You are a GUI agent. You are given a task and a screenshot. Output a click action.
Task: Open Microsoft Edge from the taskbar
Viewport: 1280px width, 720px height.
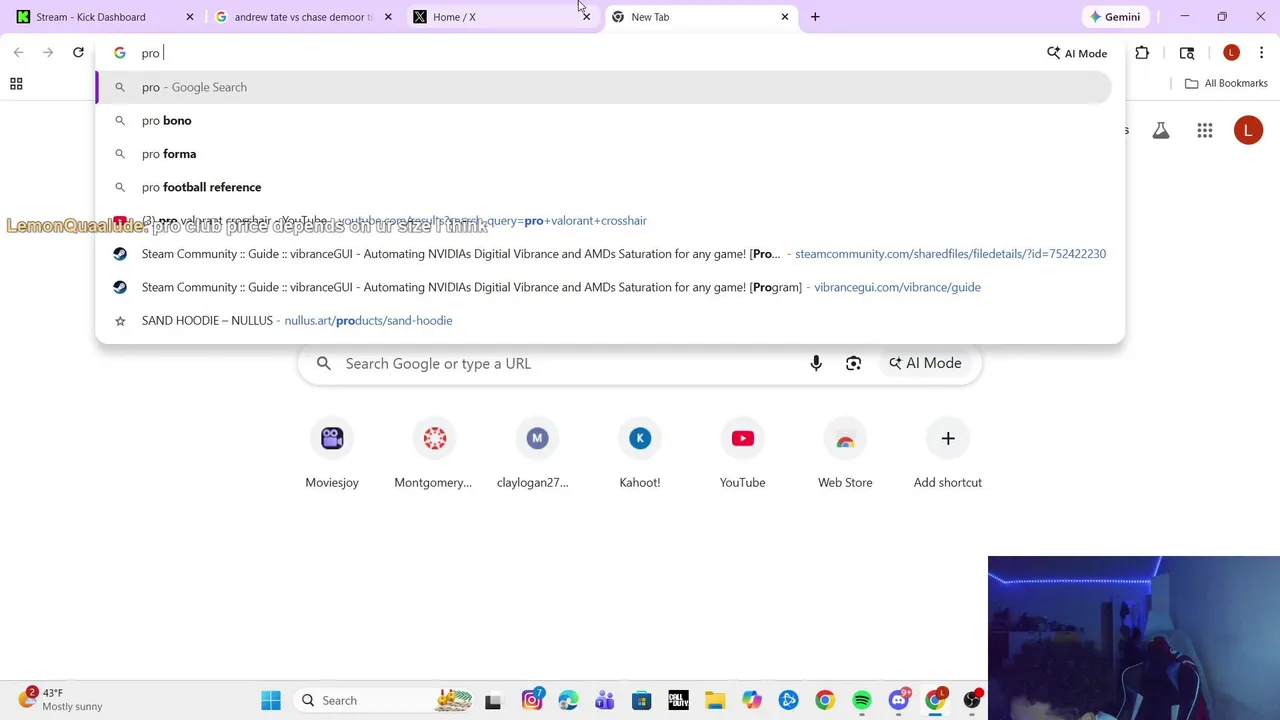[568, 701]
